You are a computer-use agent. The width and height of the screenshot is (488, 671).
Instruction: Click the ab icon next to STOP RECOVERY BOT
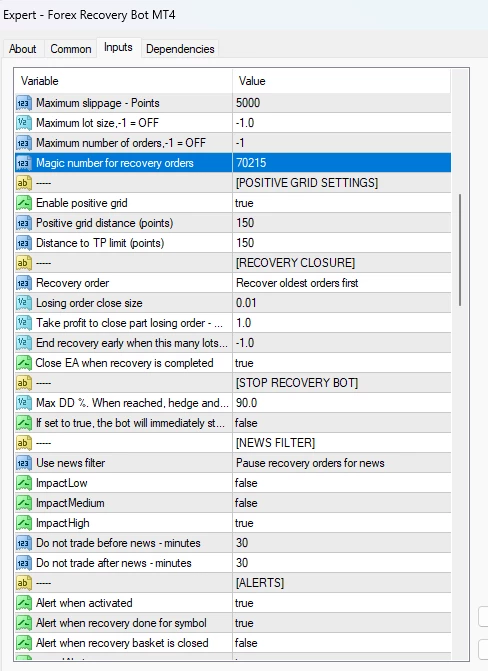24,383
